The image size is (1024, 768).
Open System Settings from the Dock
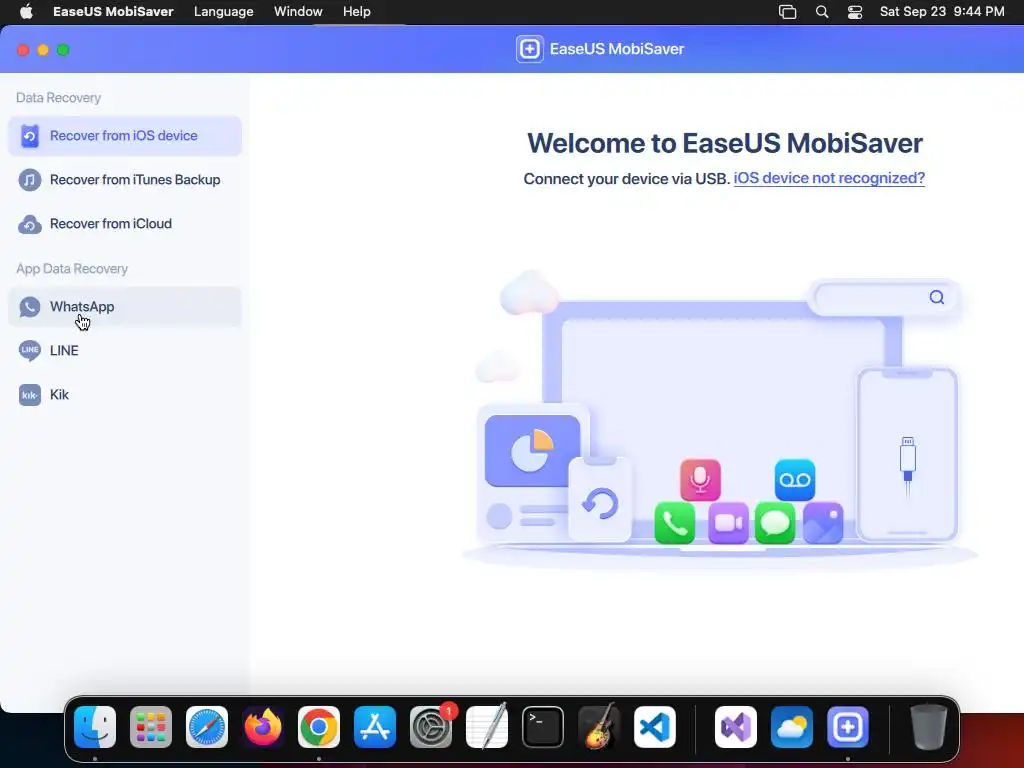coord(431,727)
